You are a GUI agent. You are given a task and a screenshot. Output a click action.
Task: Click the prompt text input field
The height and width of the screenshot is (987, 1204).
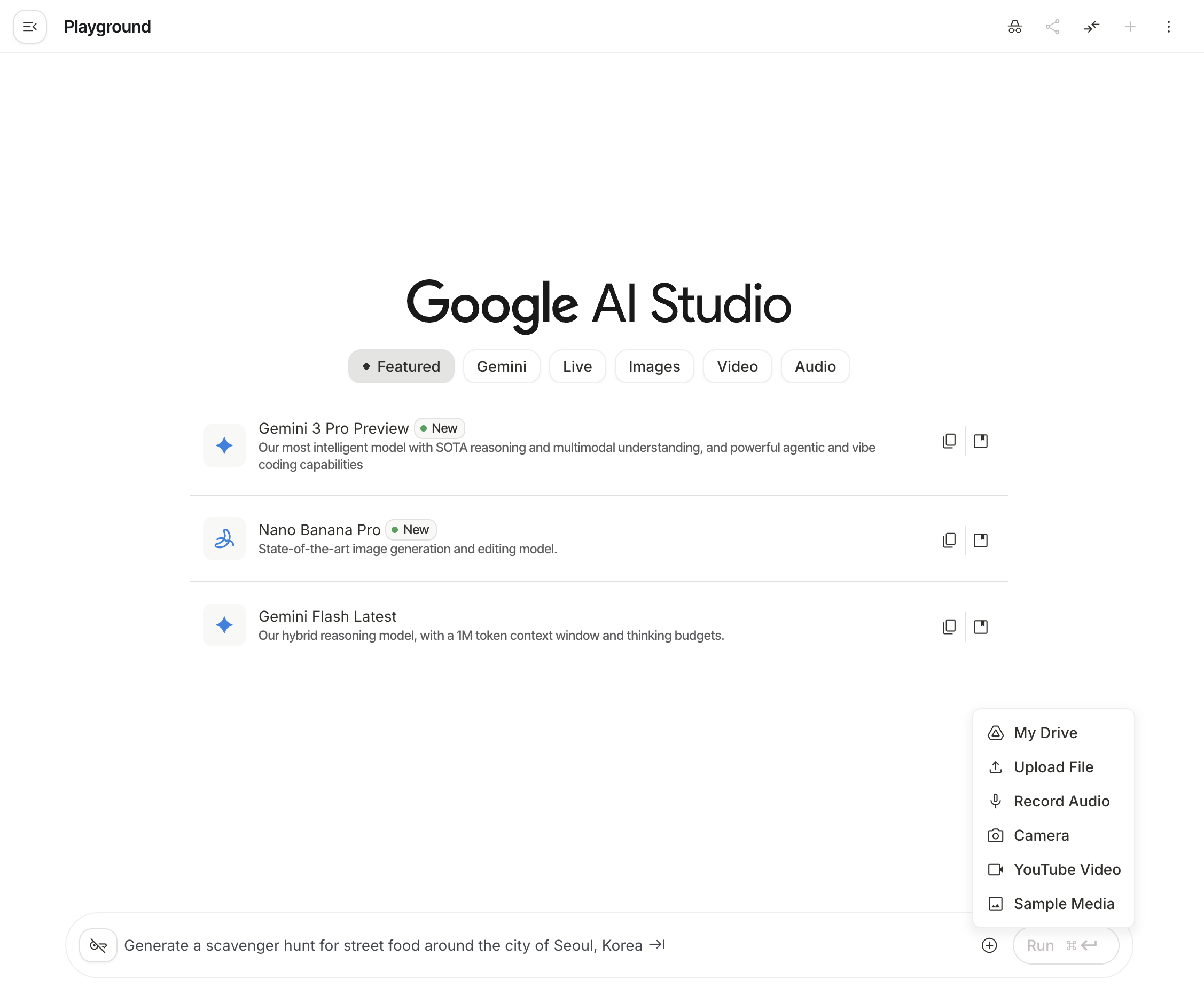click(512, 945)
